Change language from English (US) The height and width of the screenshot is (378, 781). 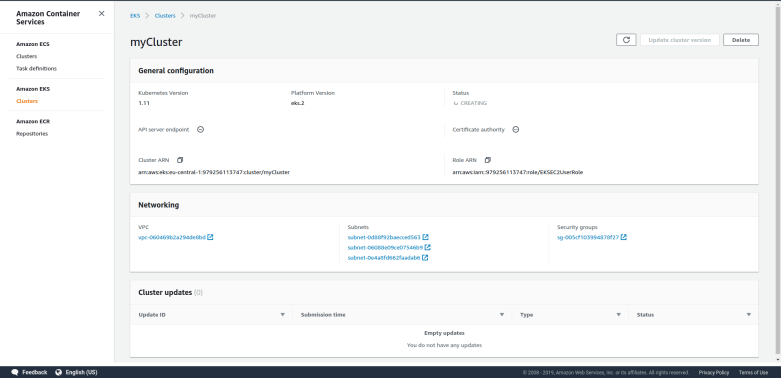coord(81,372)
